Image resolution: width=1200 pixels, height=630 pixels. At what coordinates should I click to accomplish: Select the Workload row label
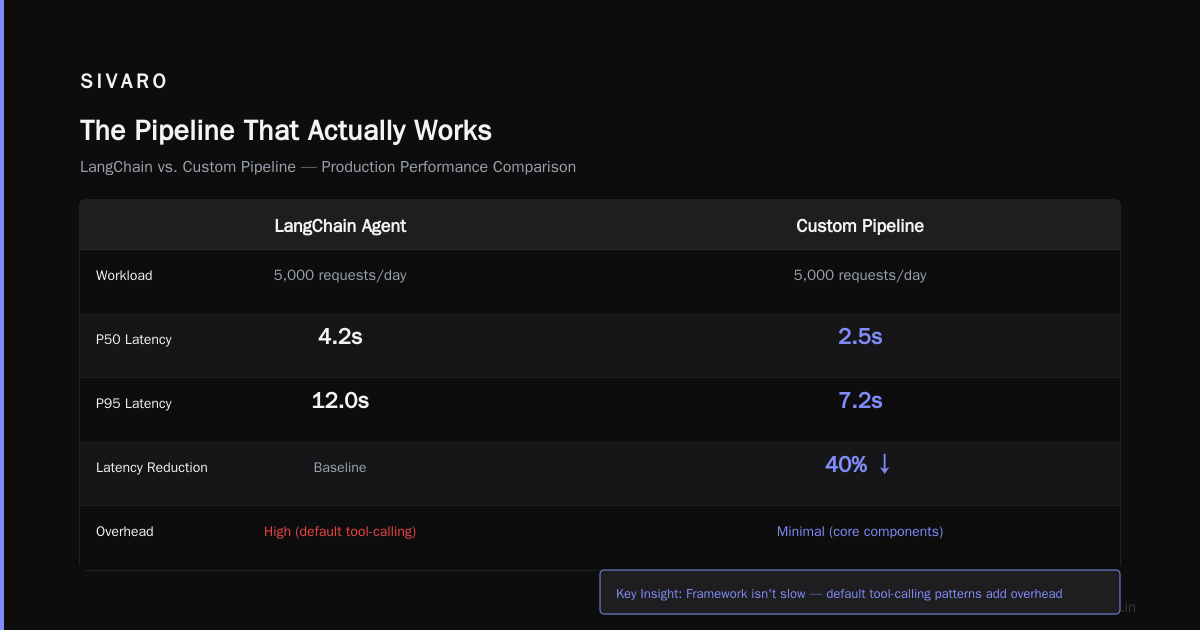[124, 275]
